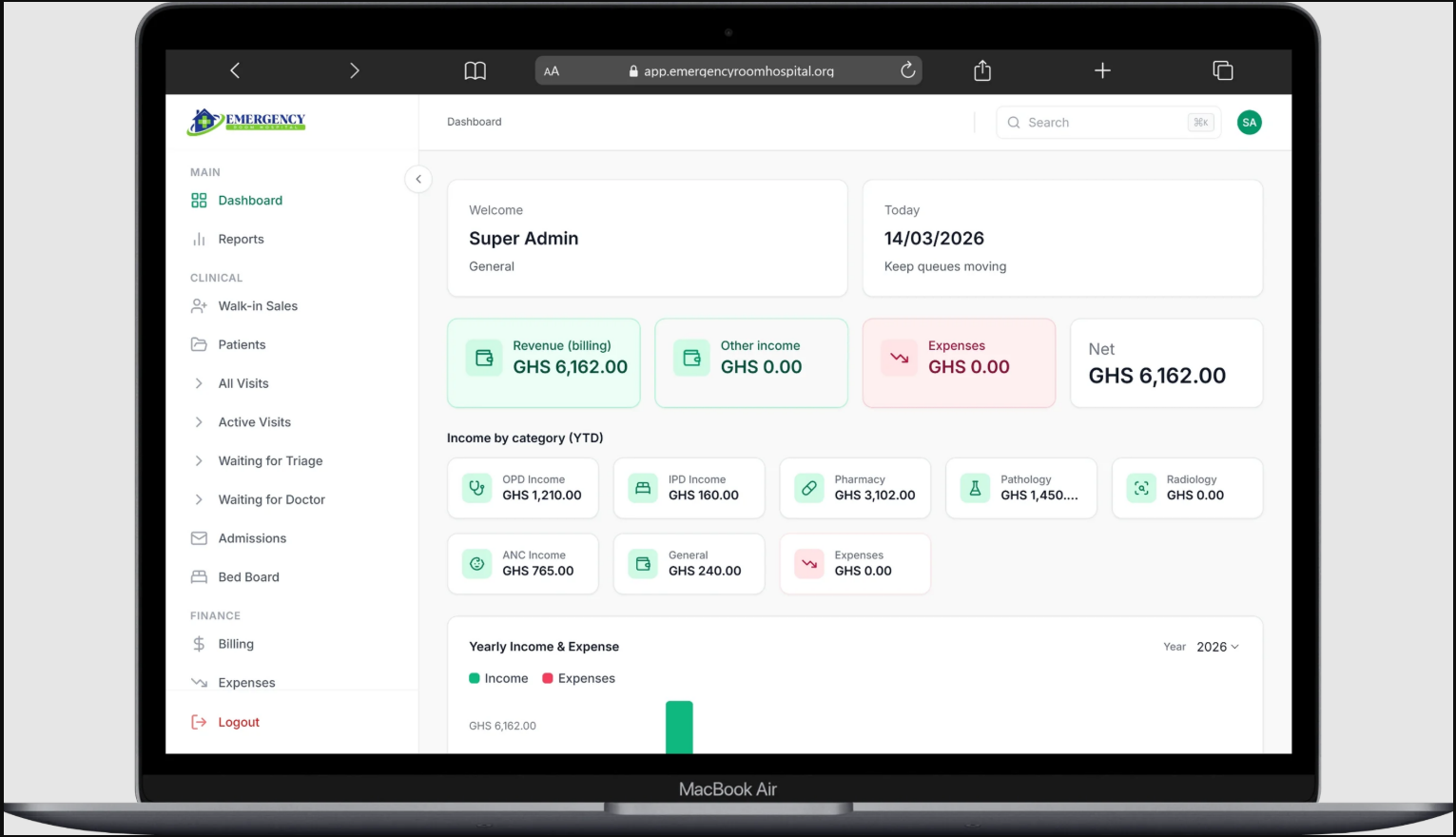Toggle Income series in chart legend
The image size is (1456, 837).
498,678
